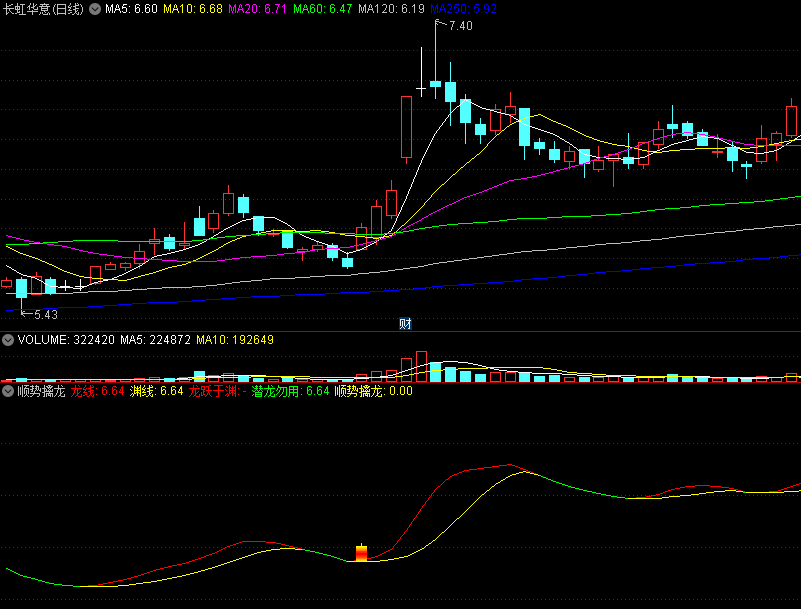Image resolution: width=801 pixels, height=609 pixels.
Task: Select the 长虹华意(日线) chart title
Action: point(43,9)
